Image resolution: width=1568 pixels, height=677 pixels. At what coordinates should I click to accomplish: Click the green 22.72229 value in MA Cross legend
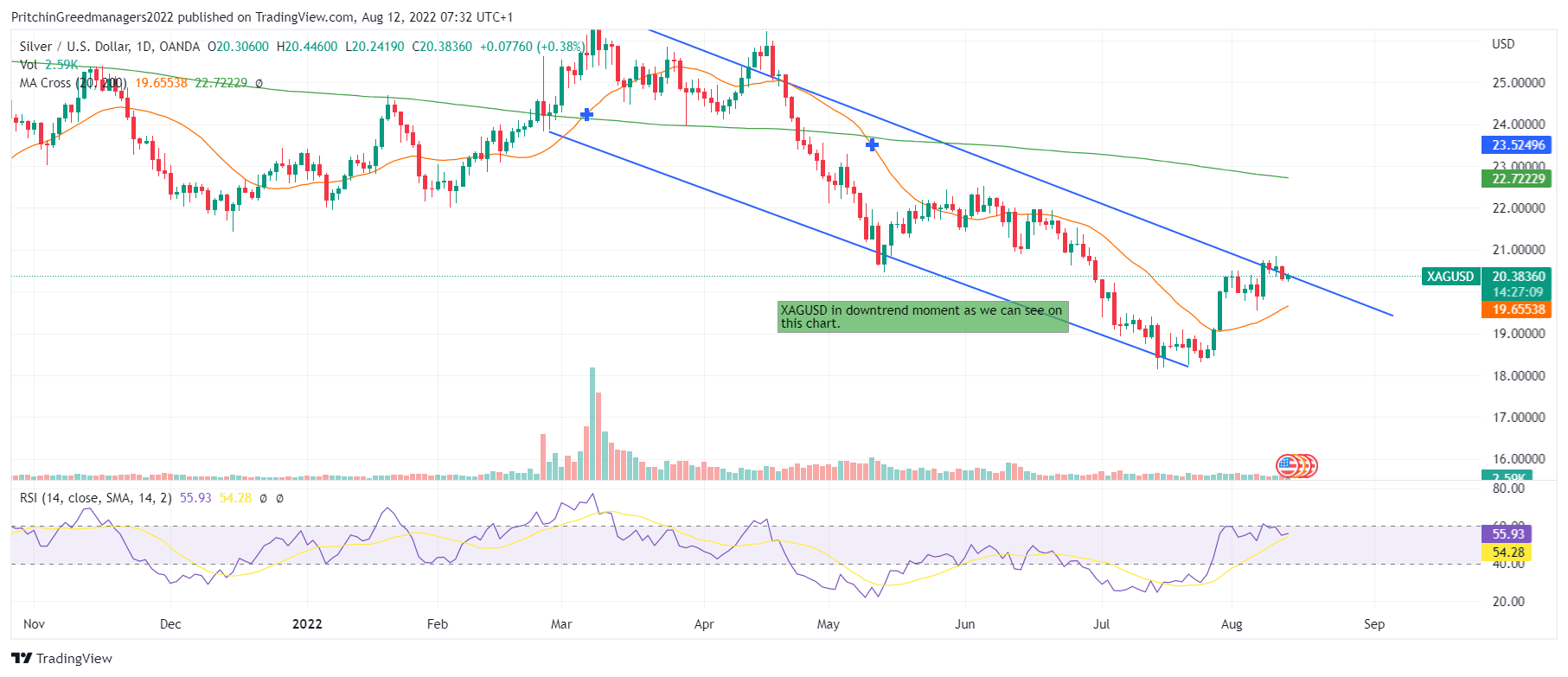click(x=221, y=83)
